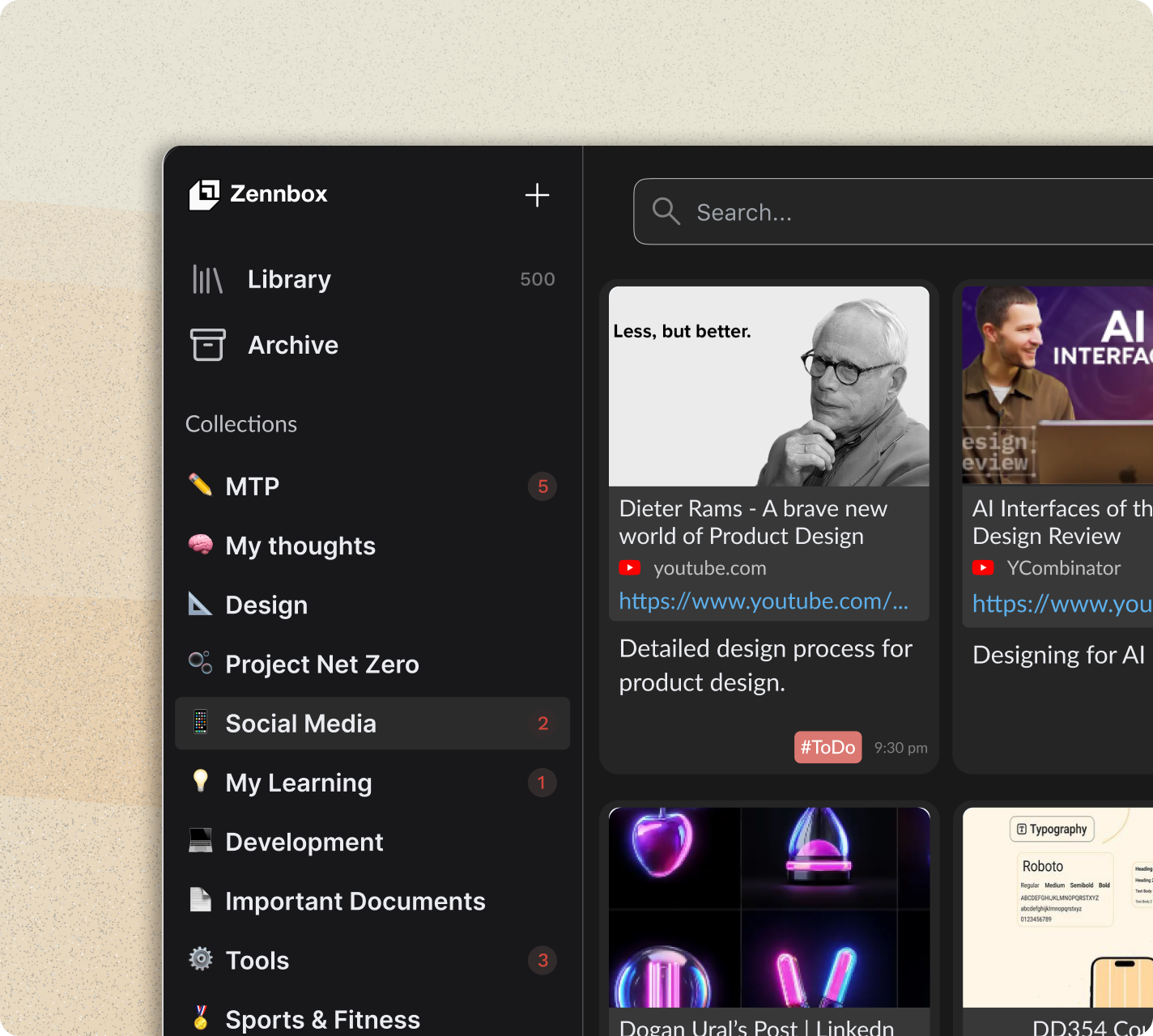Open the Development collection
Screen dimensions: 1153x1036
coord(372,842)
